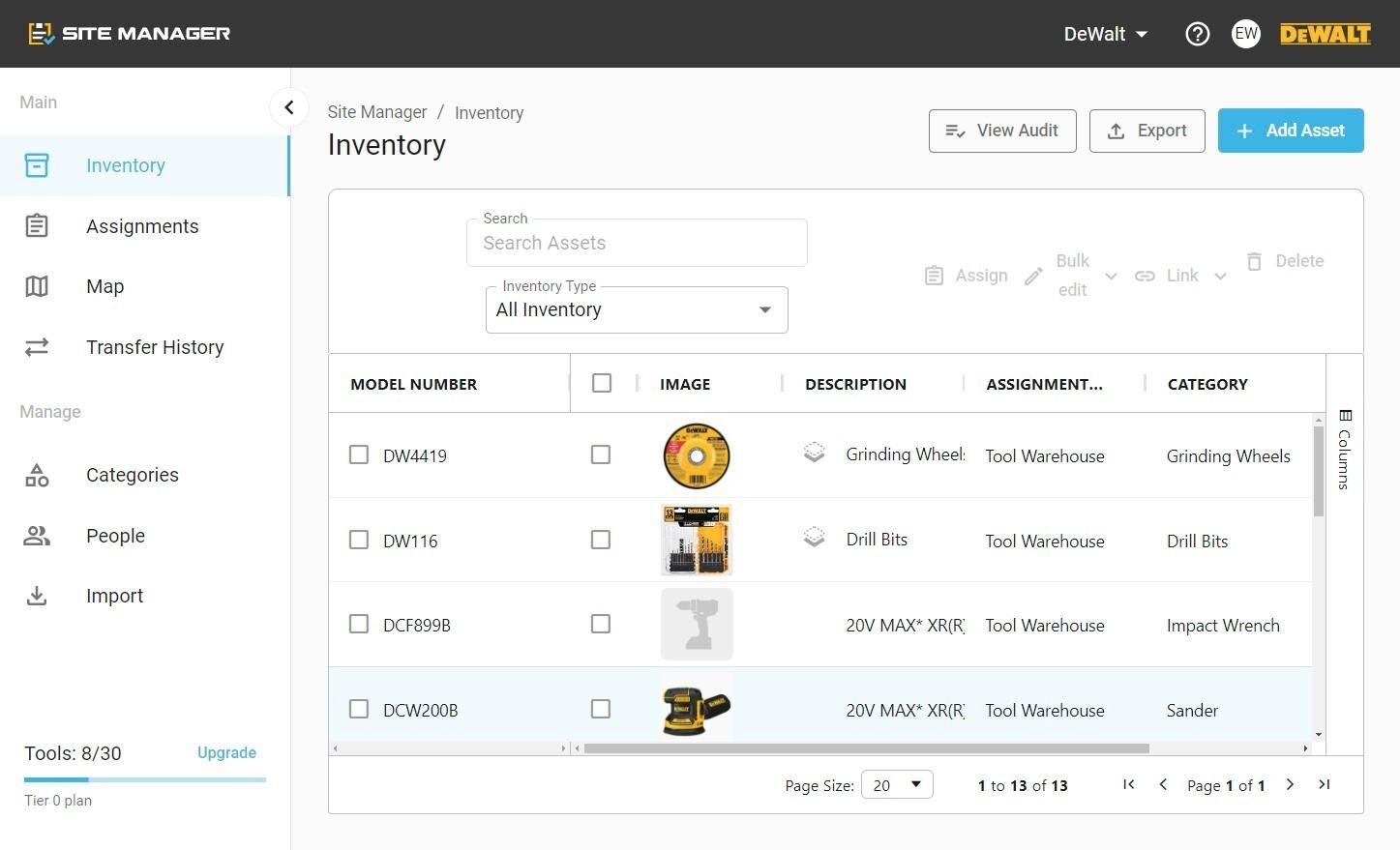The height and width of the screenshot is (850, 1400).
Task: Go to the last page arrow
Action: click(x=1325, y=784)
